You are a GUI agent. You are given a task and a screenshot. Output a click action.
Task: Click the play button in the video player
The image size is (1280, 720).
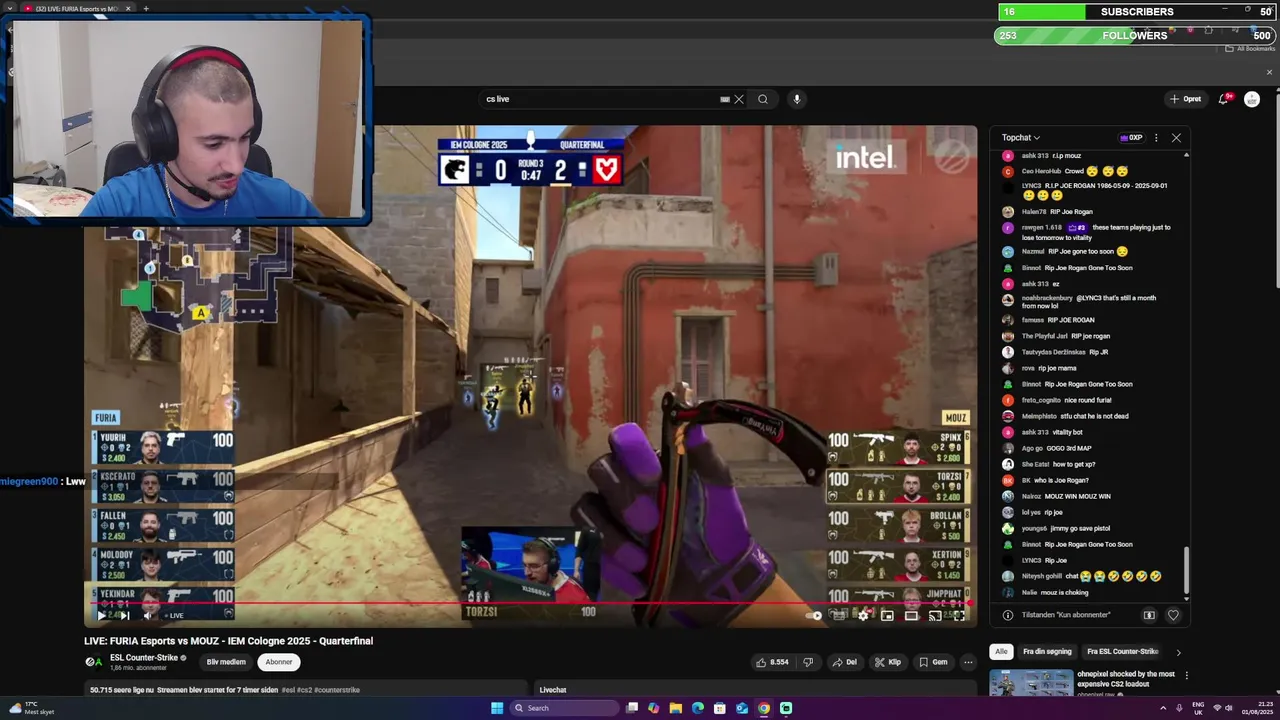(101, 615)
